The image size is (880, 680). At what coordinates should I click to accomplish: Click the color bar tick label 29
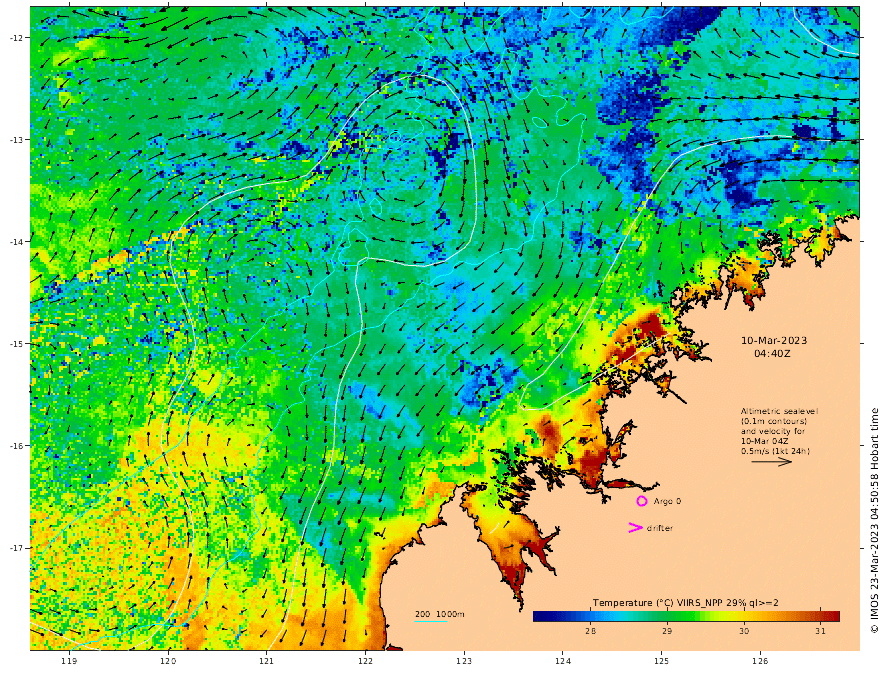tap(667, 631)
